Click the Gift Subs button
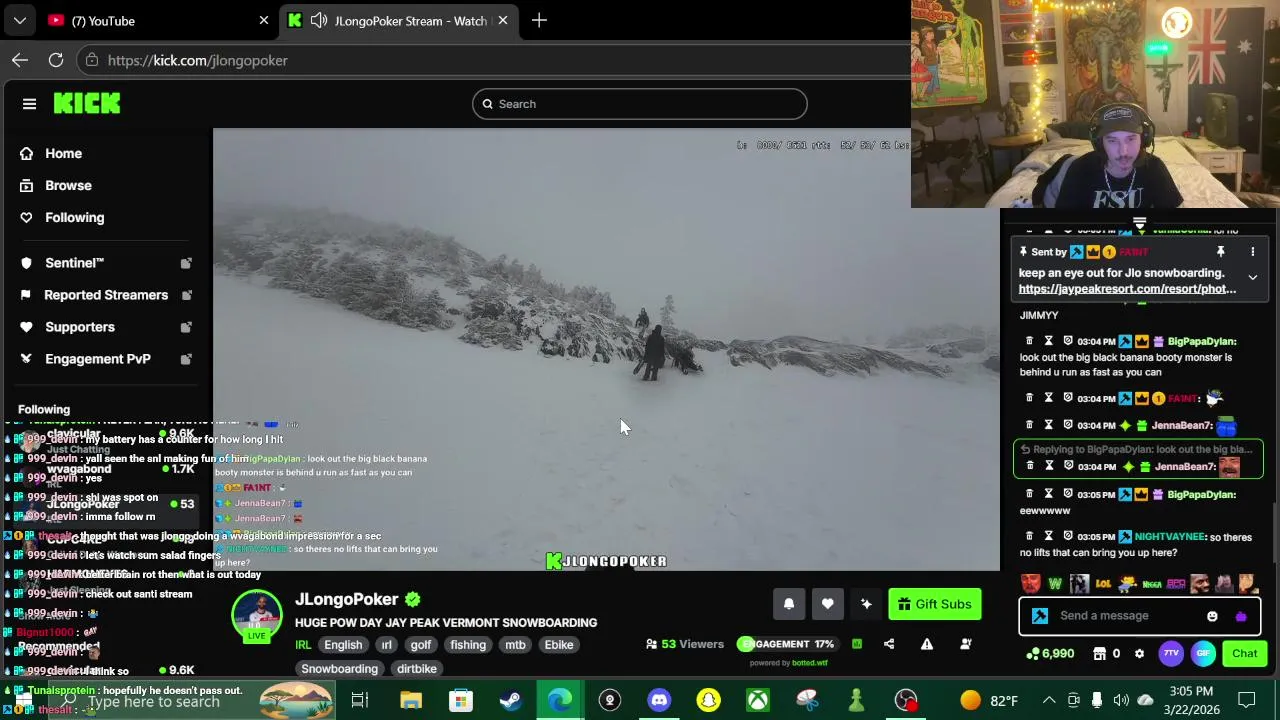 (935, 604)
